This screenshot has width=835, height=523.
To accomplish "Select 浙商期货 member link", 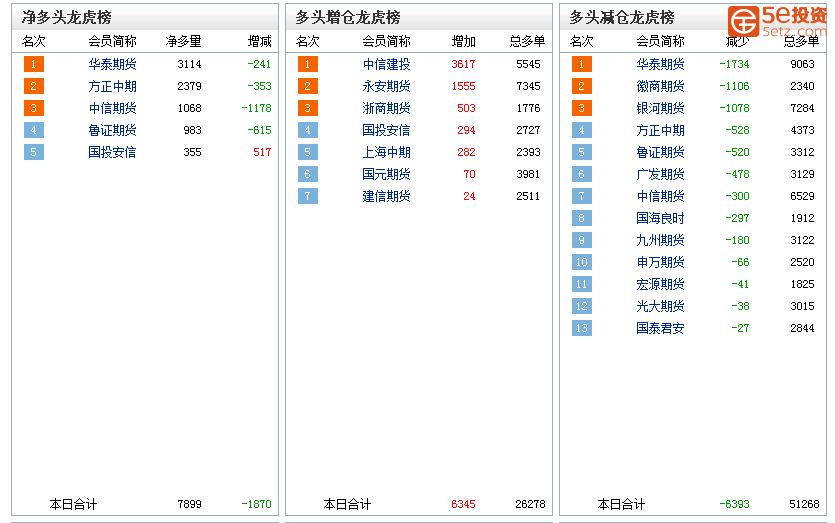I will click(387, 108).
